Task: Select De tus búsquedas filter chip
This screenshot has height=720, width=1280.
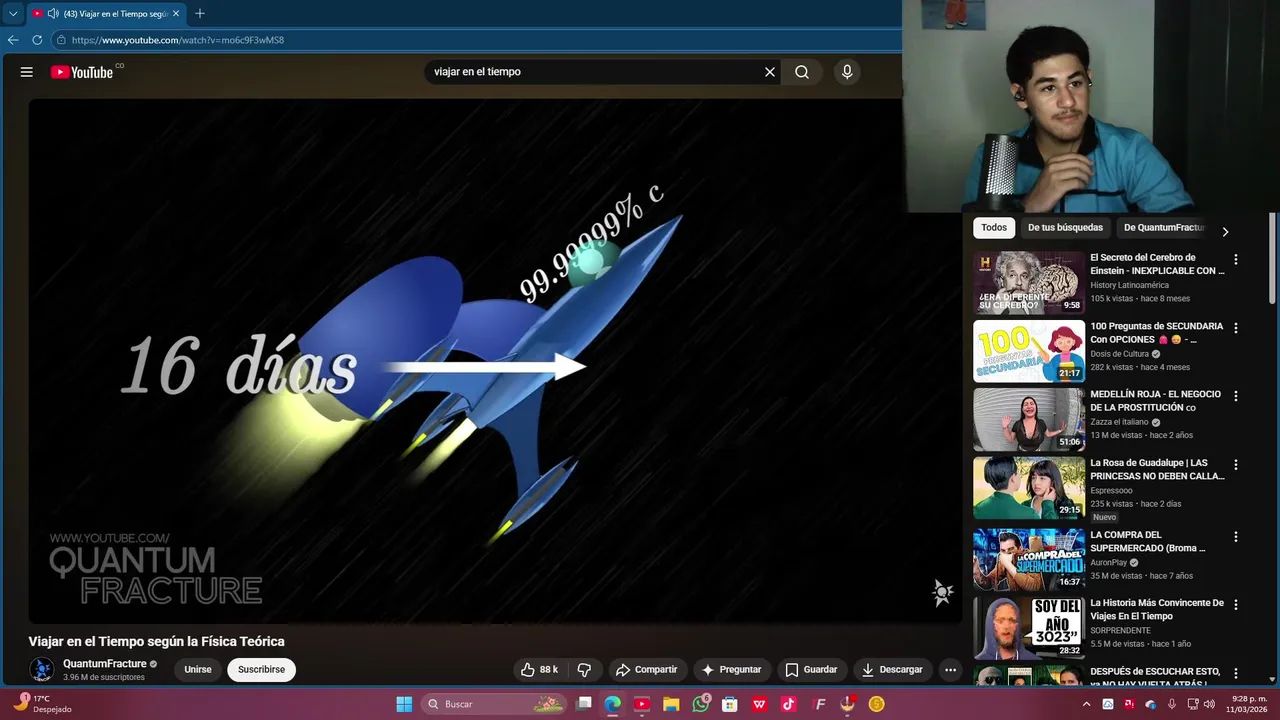Action: [x=1065, y=228]
